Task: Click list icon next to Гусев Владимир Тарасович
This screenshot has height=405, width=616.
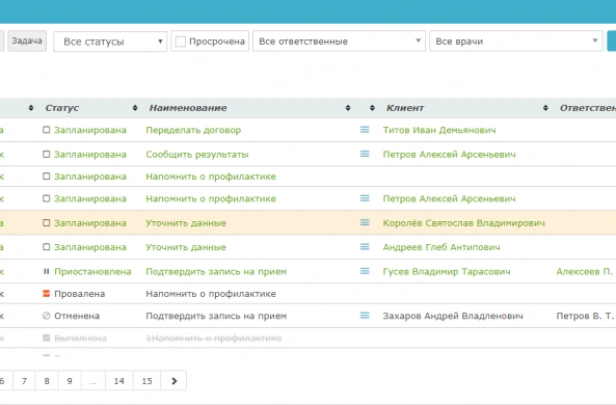Action: [x=365, y=271]
